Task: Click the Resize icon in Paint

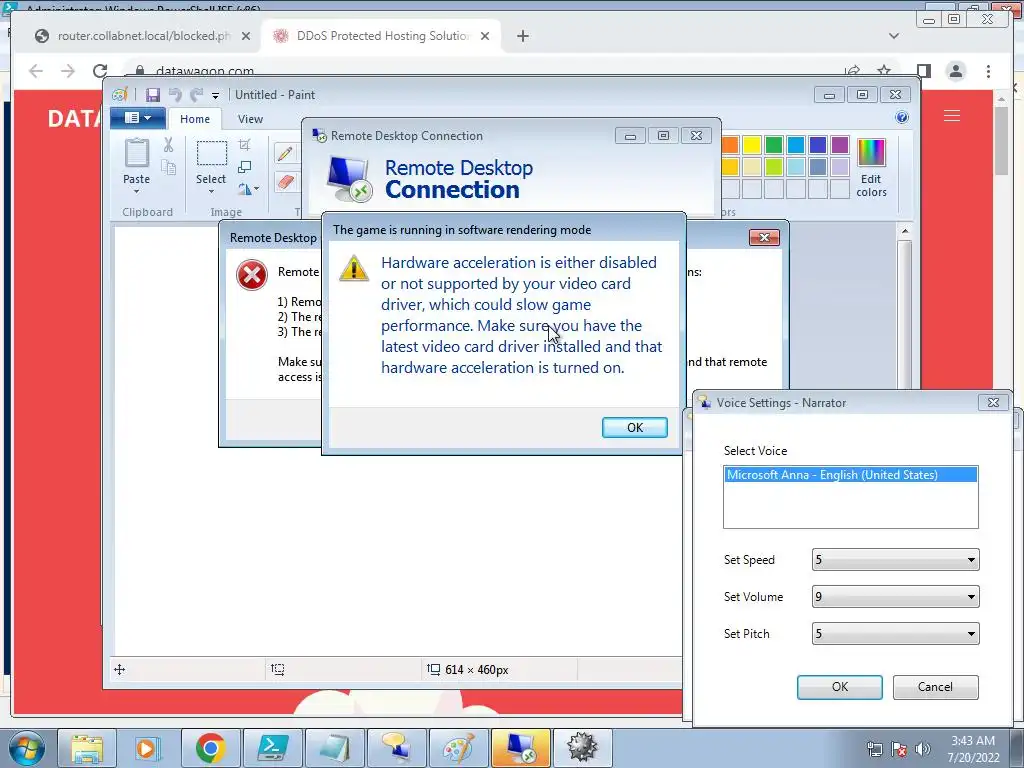Action: 245,167
